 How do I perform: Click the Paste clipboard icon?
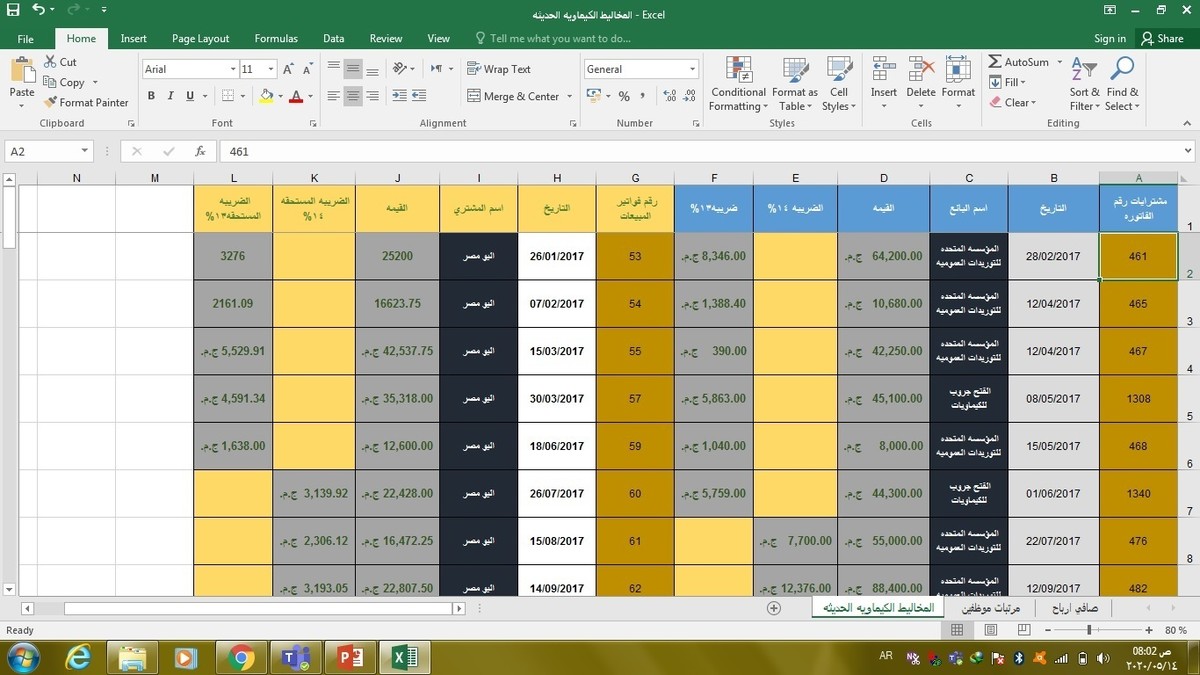point(22,70)
